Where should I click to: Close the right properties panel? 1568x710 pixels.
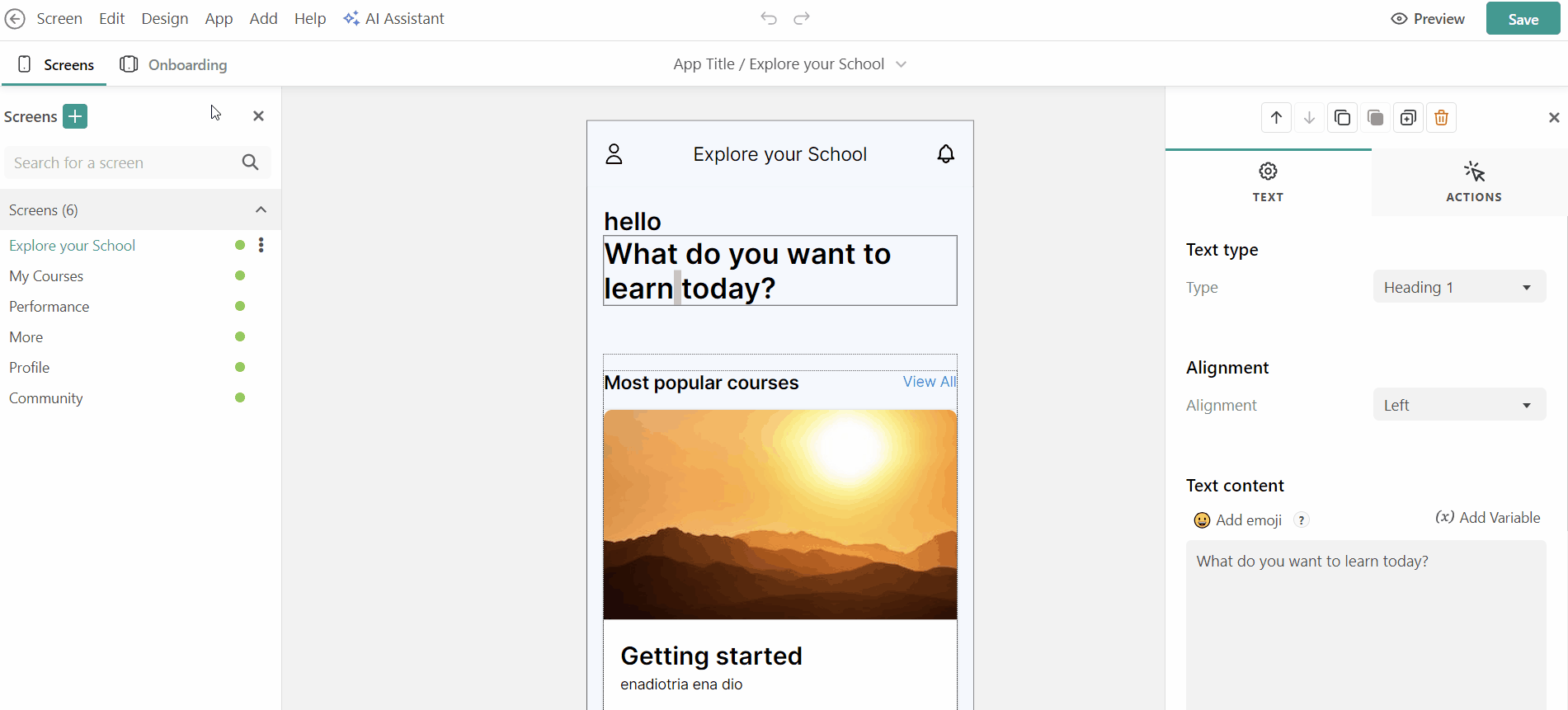(1554, 118)
